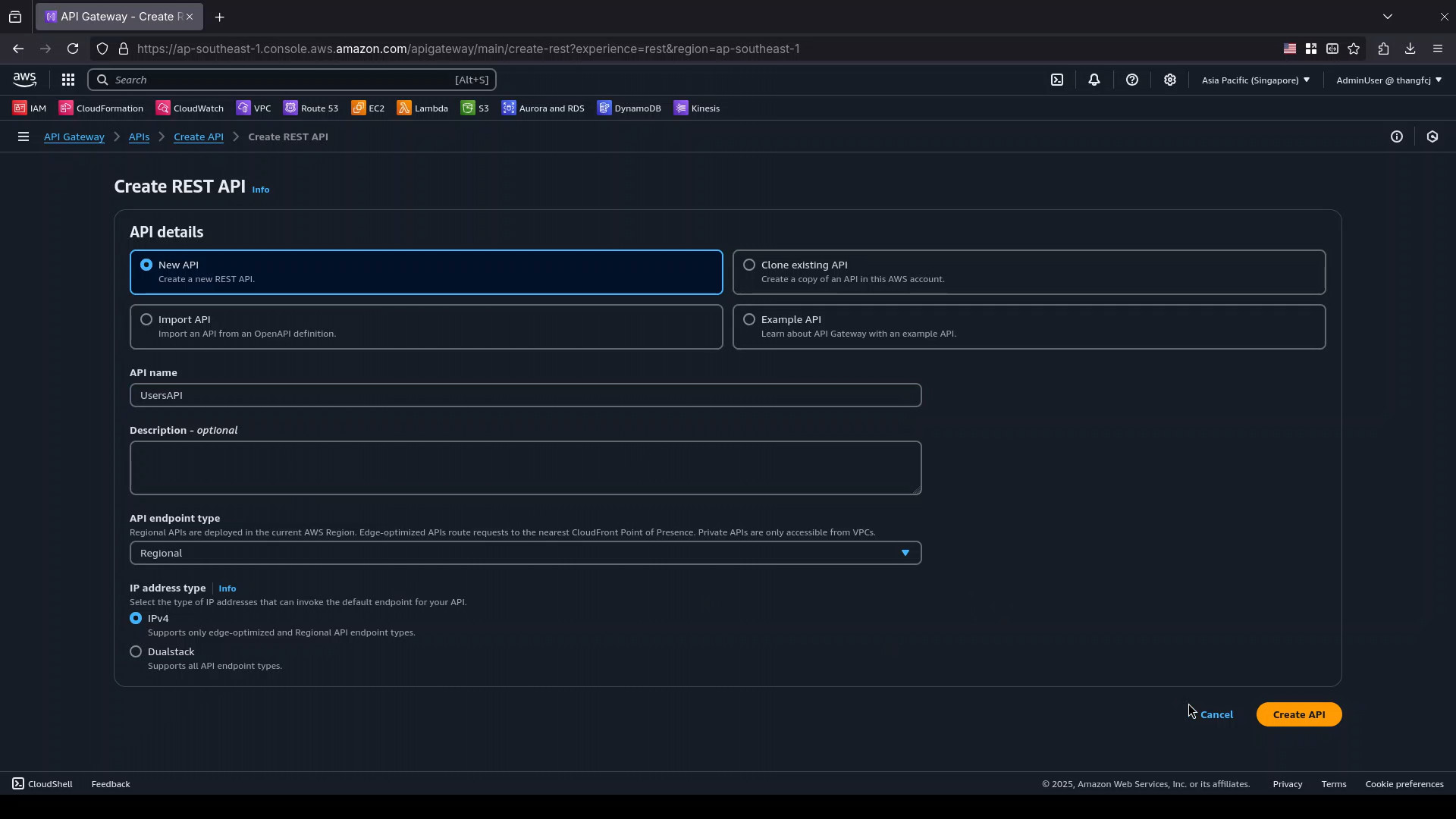Screen dimensions: 1456x819
Task: Go back in browser history
Action: pyautogui.click(x=18, y=49)
